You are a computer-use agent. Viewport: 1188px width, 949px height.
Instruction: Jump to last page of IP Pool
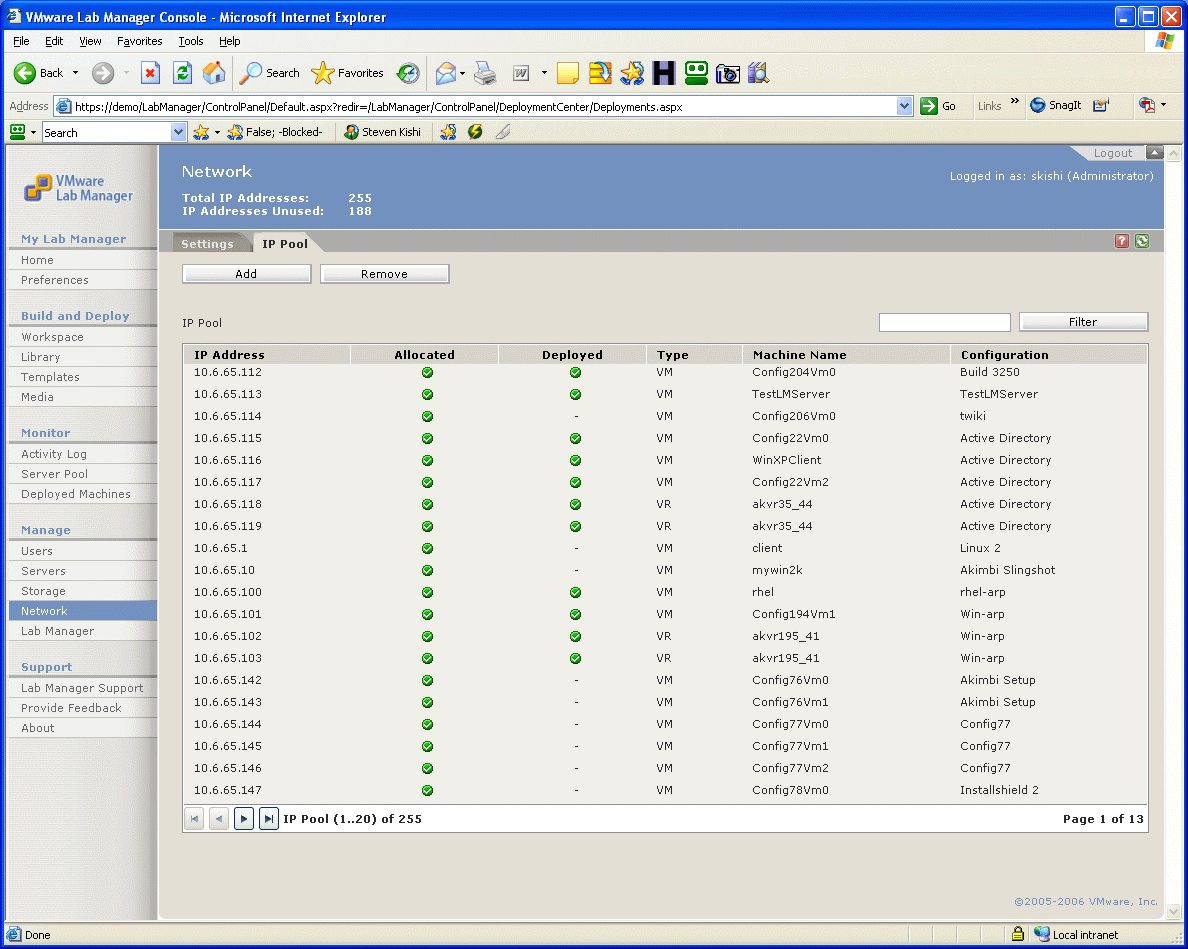tap(268, 819)
